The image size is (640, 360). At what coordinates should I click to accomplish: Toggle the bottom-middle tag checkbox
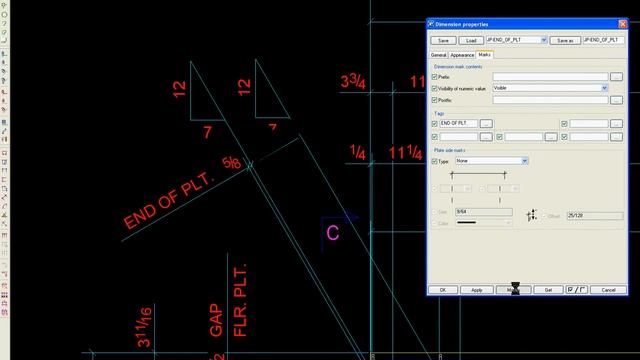(x=499, y=137)
